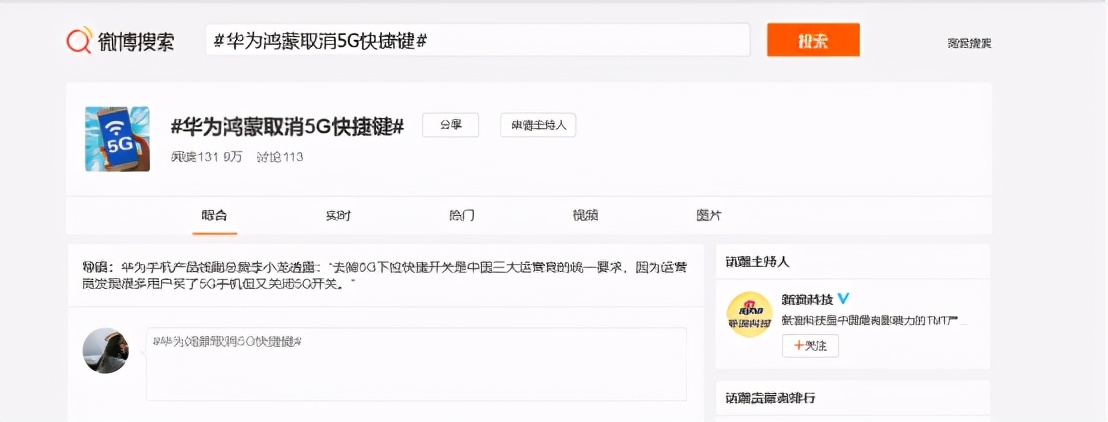Image resolution: width=1108 pixels, height=422 pixels.
Task: Switch to the third (hot) tab
Action: 462,216
